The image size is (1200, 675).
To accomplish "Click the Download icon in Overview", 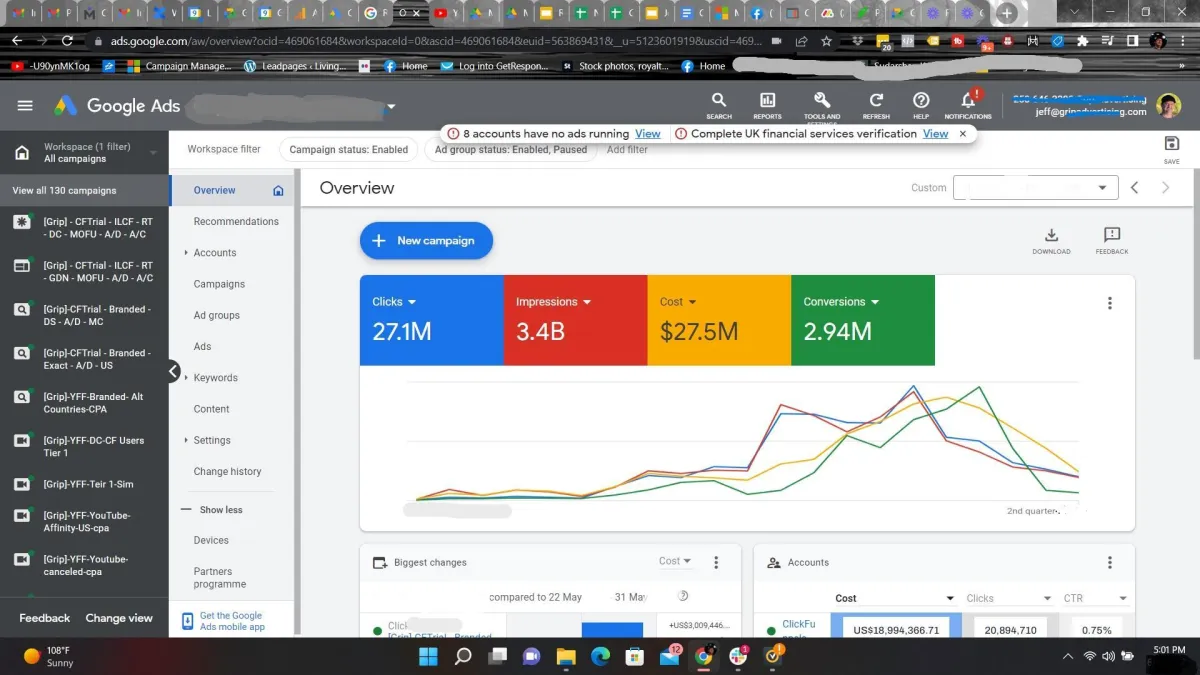I will 1051,235.
